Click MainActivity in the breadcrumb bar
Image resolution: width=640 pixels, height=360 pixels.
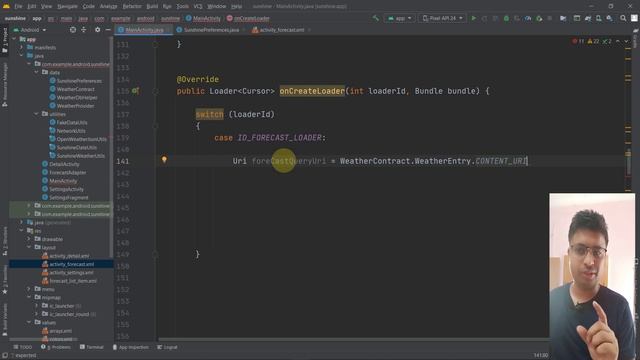(203, 18)
